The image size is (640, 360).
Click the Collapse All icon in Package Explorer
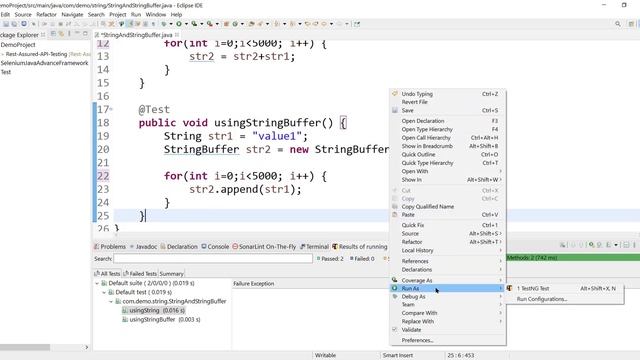pos(53,34)
